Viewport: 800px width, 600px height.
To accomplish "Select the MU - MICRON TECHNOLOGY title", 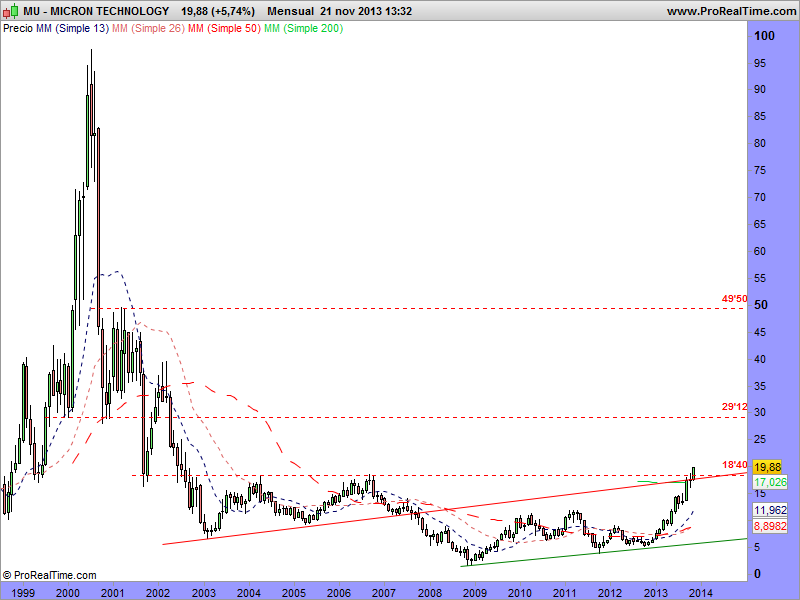I will 96,11.
